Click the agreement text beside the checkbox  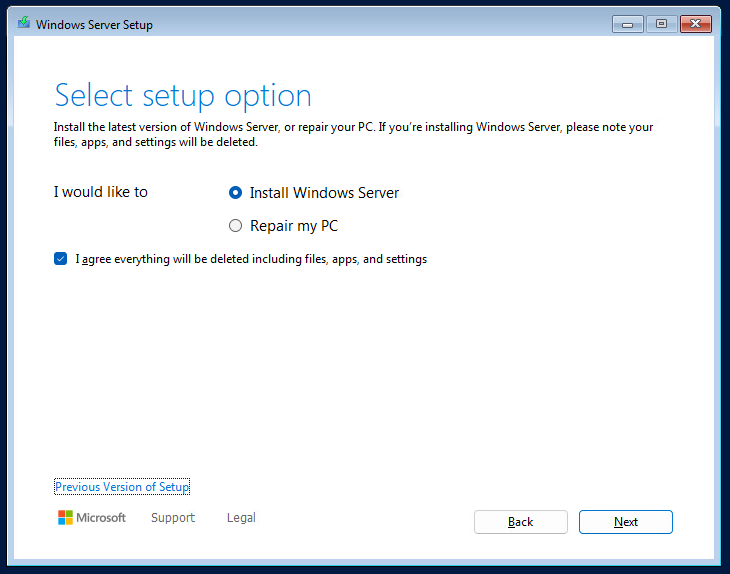click(251, 259)
